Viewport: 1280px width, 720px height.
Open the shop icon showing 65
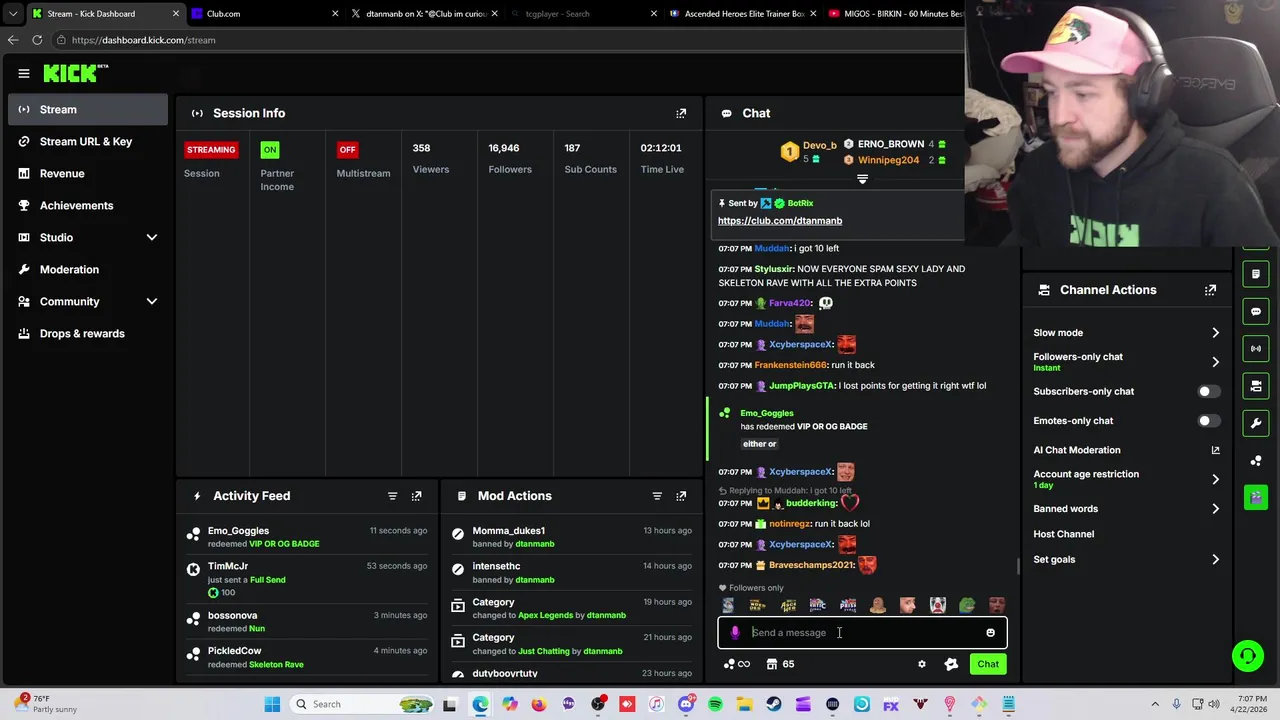780,664
